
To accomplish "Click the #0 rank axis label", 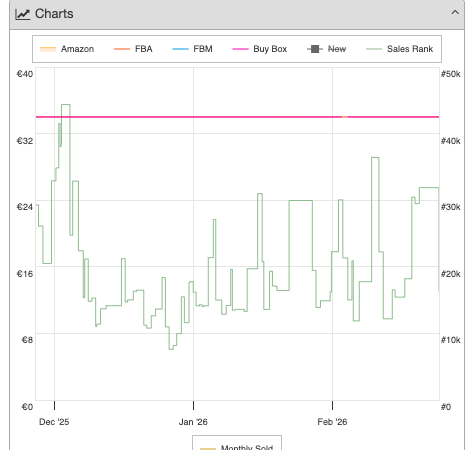I will coord(446,407).
